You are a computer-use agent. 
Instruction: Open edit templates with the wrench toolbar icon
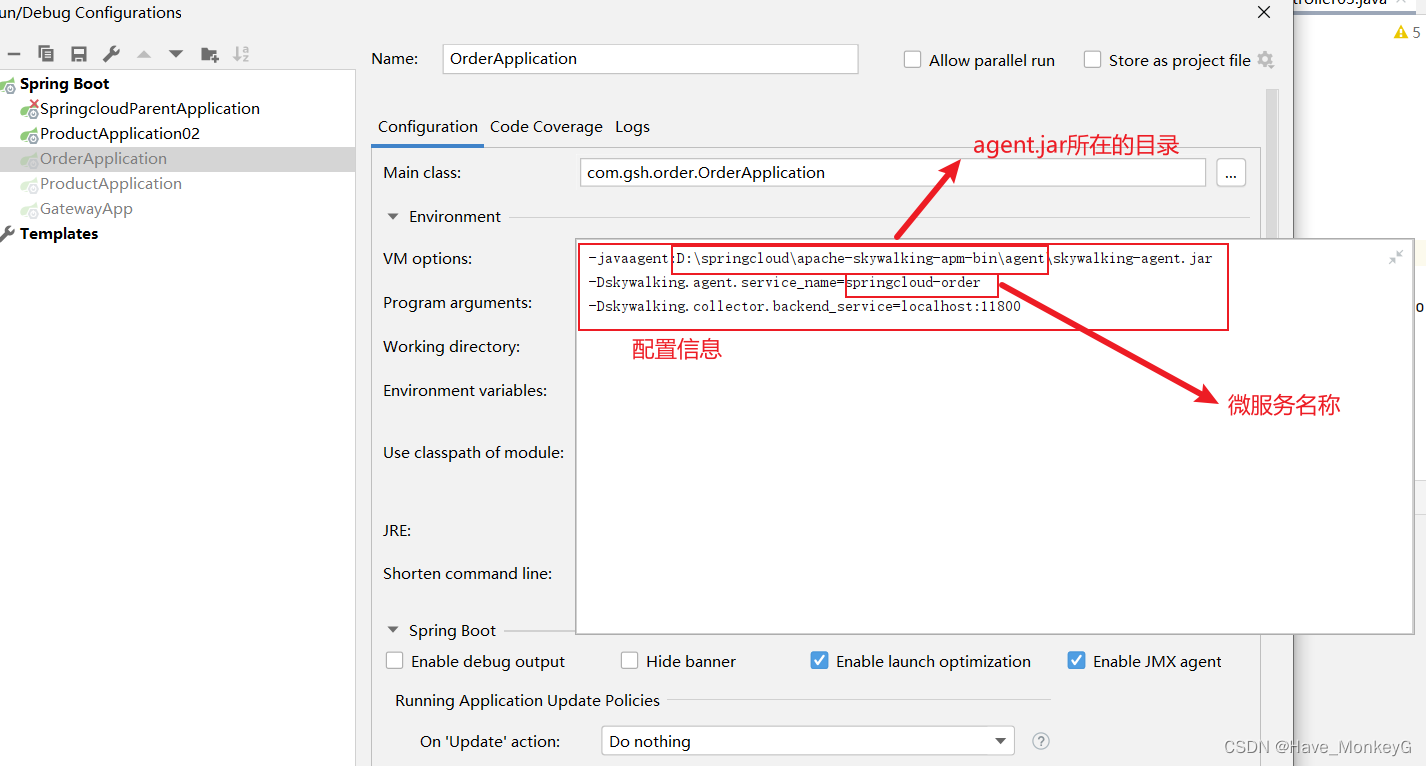(x=111, y=54)
